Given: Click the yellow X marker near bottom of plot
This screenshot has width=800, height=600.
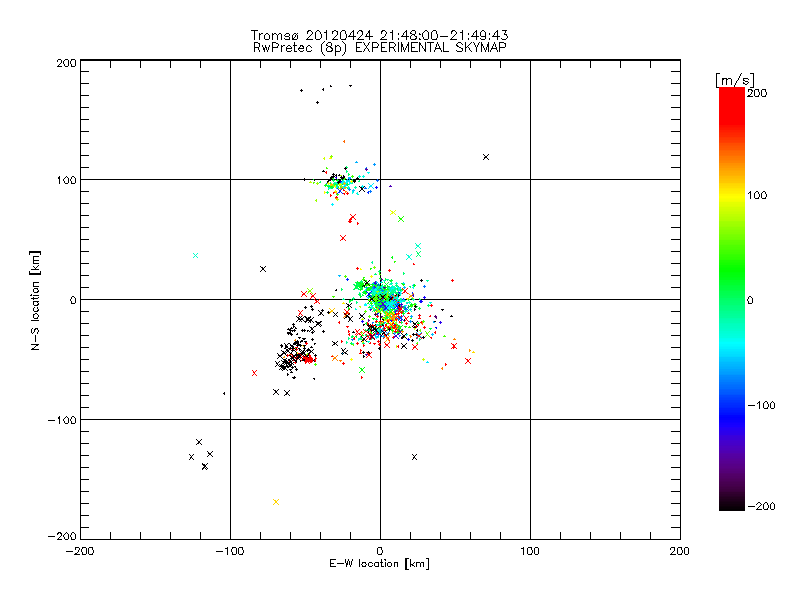Looking at the screenshot, I should (276, 502).
